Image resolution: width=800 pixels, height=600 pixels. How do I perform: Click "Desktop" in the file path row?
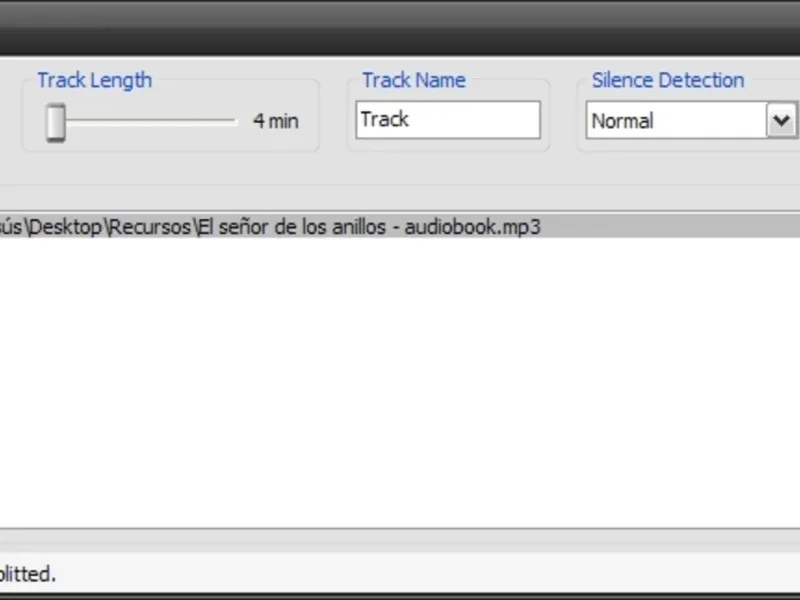pyautogui.click(x=65, y=227)
